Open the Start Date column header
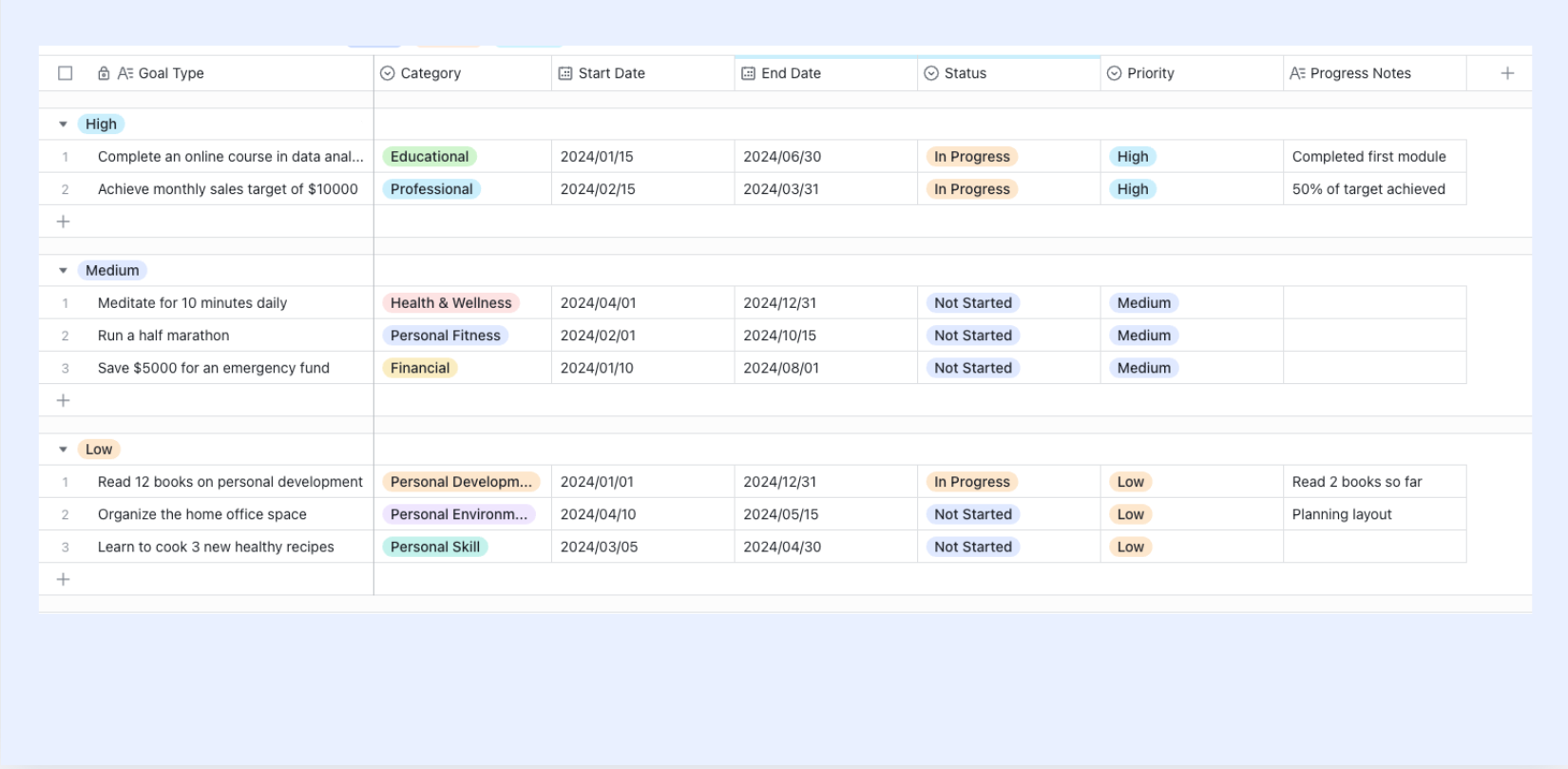Screen dimensions: 1568x769 643,73
